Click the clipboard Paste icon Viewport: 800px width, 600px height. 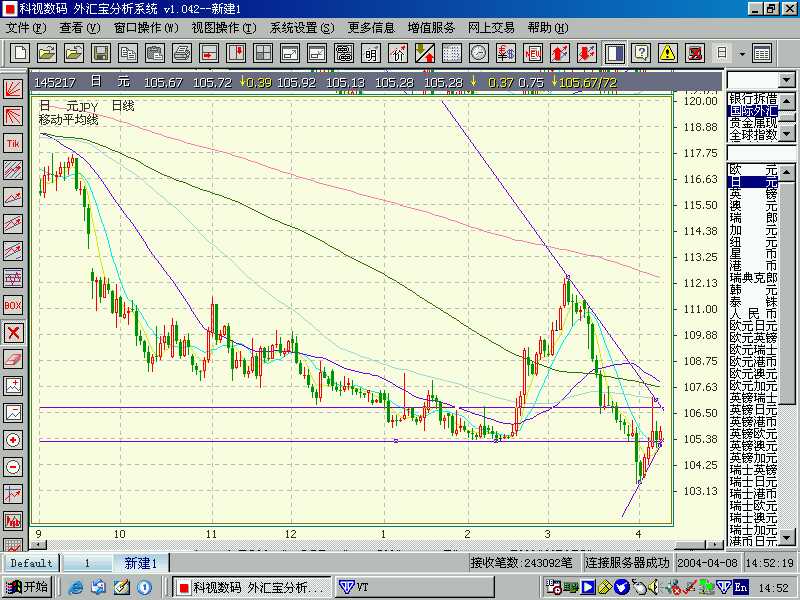tap(155, 53)
